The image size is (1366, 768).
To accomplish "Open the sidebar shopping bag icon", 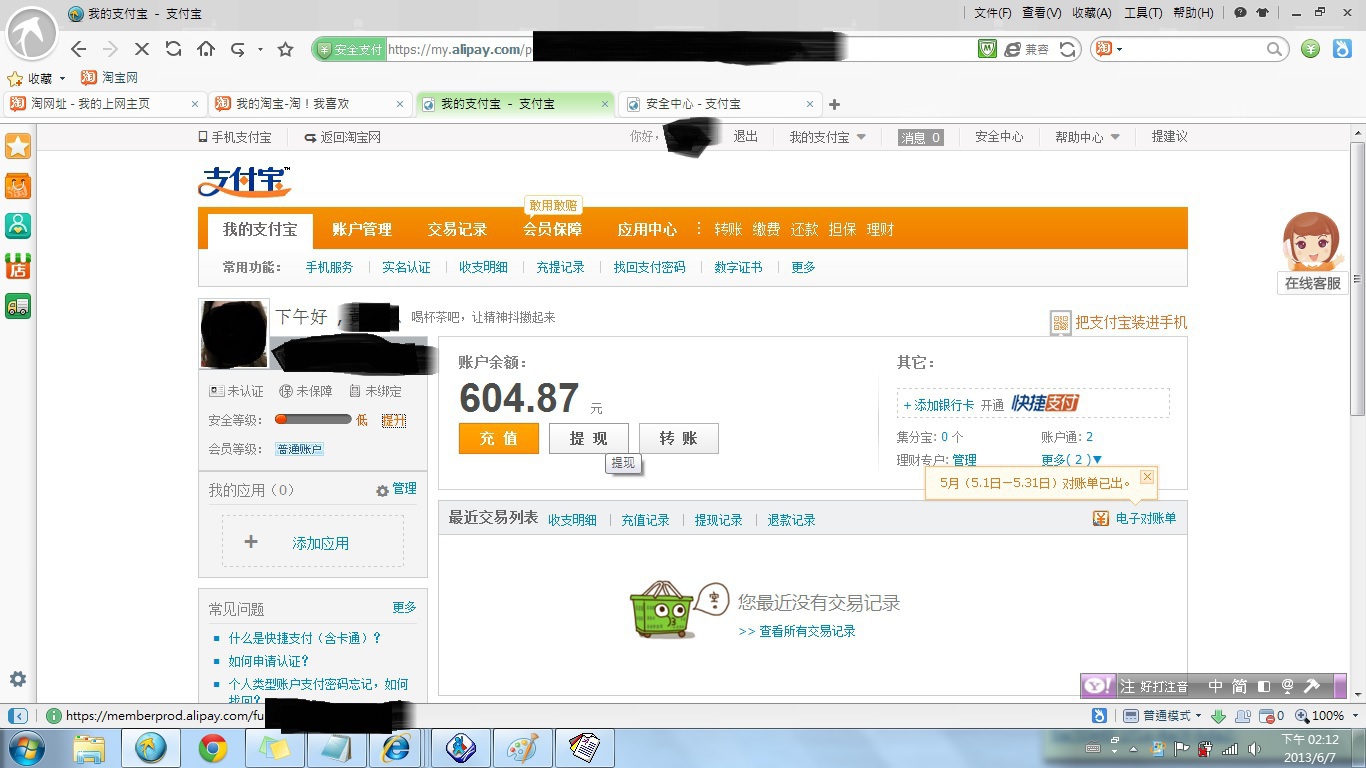I will tap(18, 186).
